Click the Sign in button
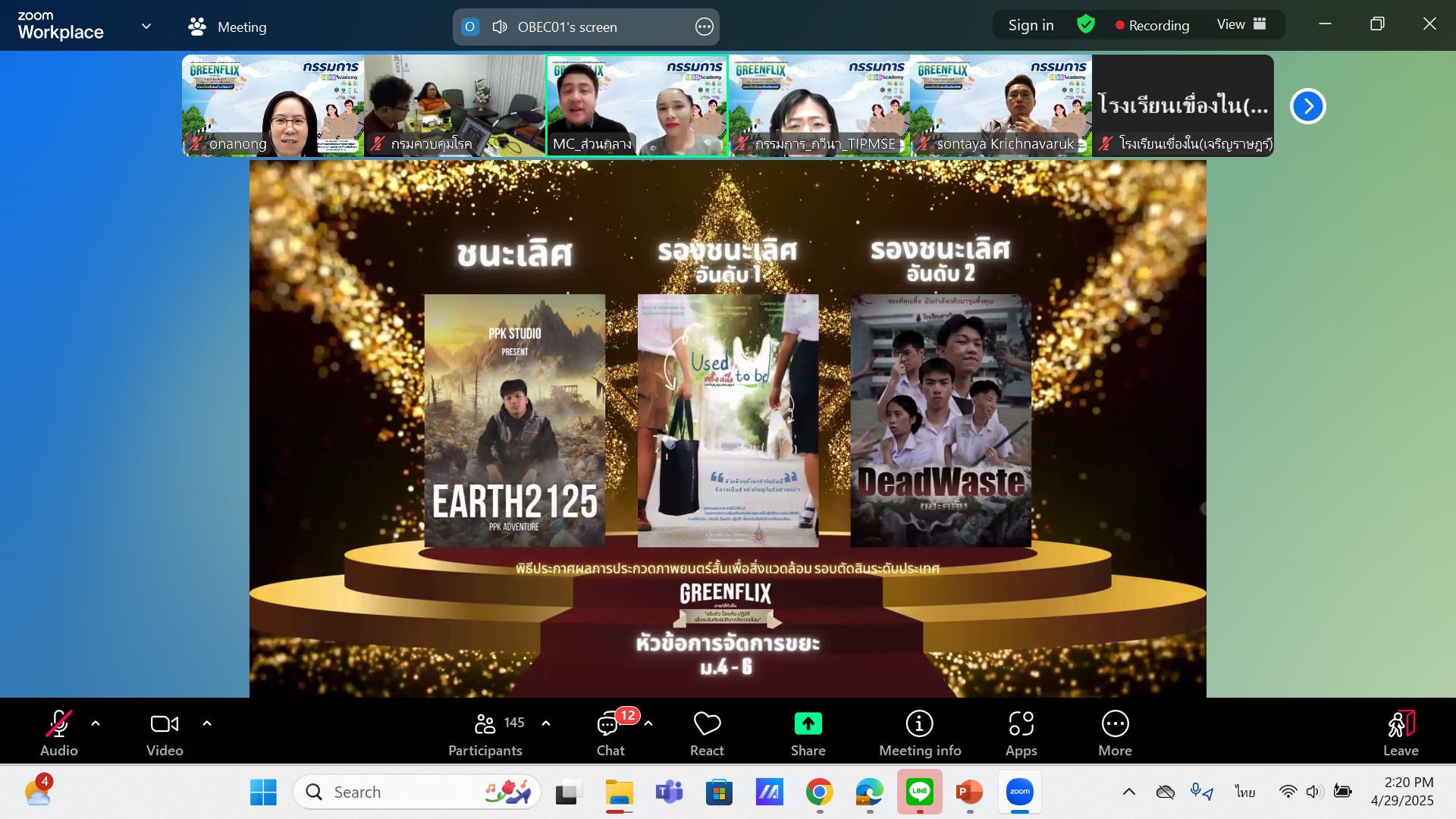This screenshot has width=1456, height=819. [x=1031, y=25]
